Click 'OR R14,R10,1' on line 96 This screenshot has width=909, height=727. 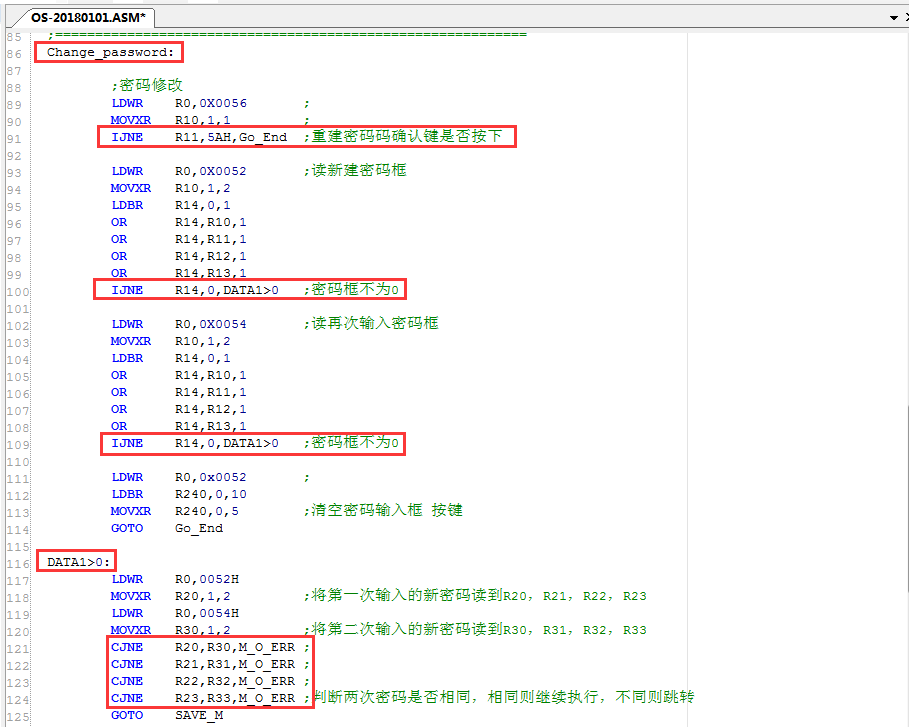(x=179, y=222)
